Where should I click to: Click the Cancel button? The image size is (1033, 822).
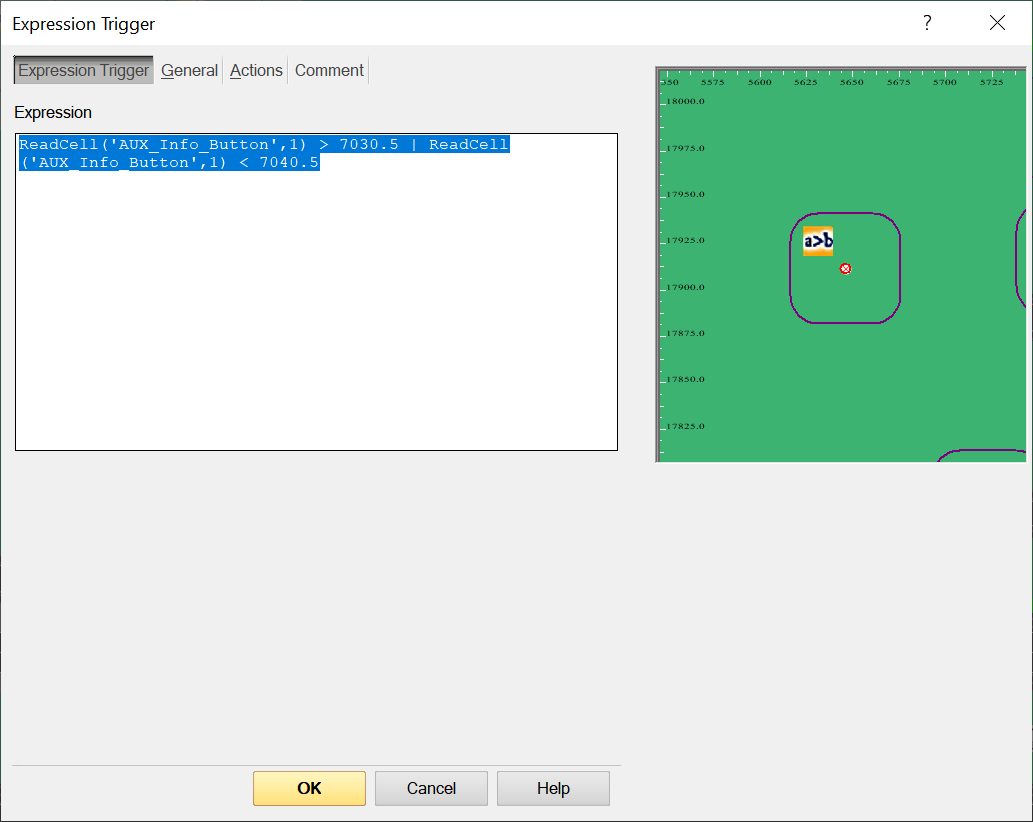pyautogui.click(x=431, y=788)
